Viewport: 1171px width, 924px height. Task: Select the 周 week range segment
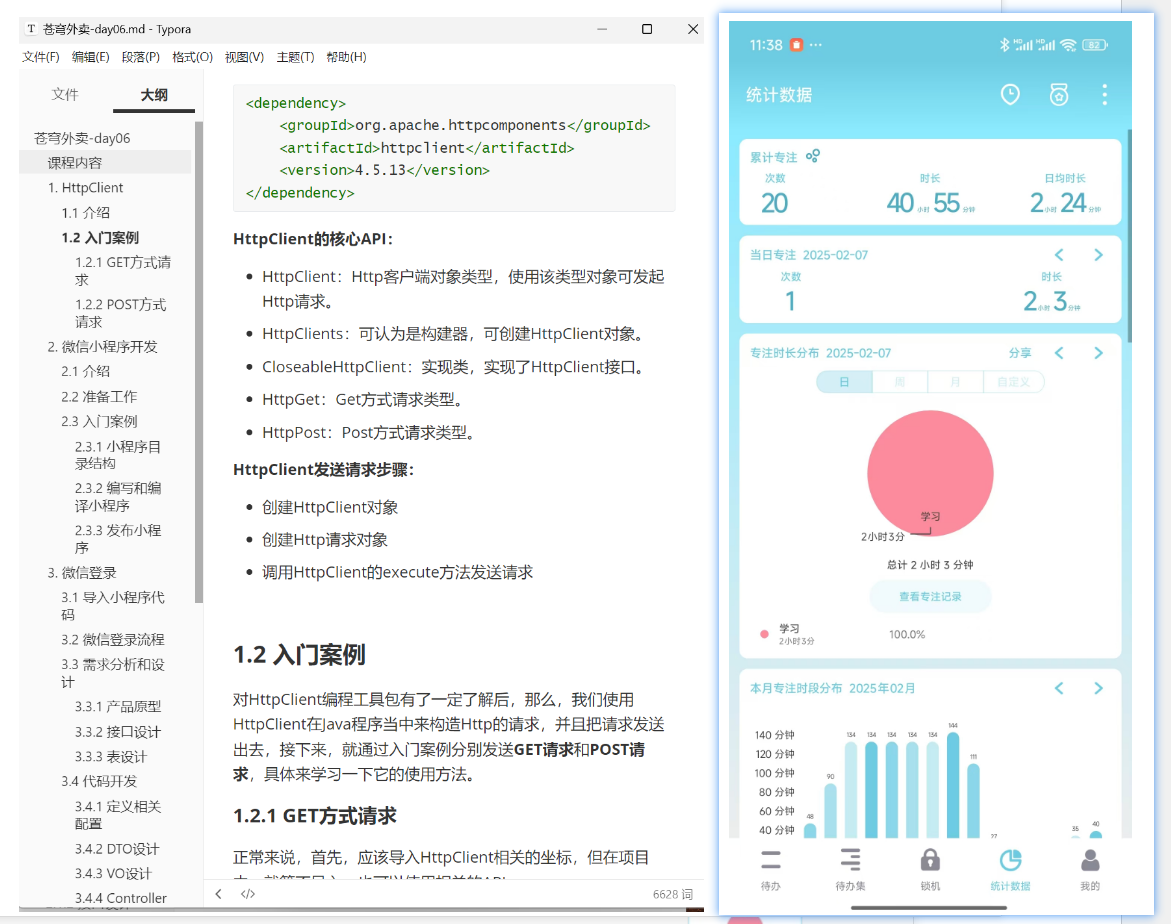[900, 382]
